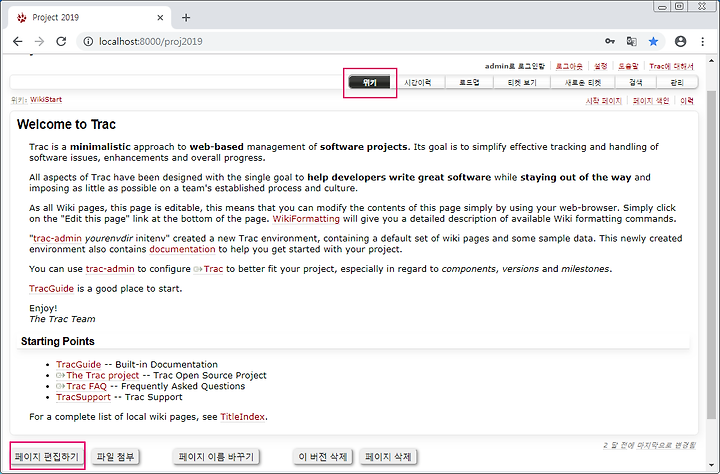
Task: Open the 시간이력 (Timeline) tab
Action: [417, 82]
